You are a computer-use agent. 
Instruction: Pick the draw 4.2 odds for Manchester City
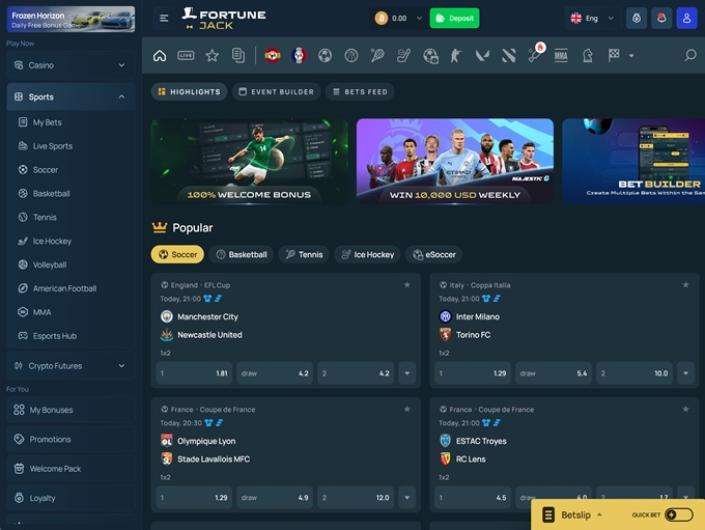[x=275, y=374]
